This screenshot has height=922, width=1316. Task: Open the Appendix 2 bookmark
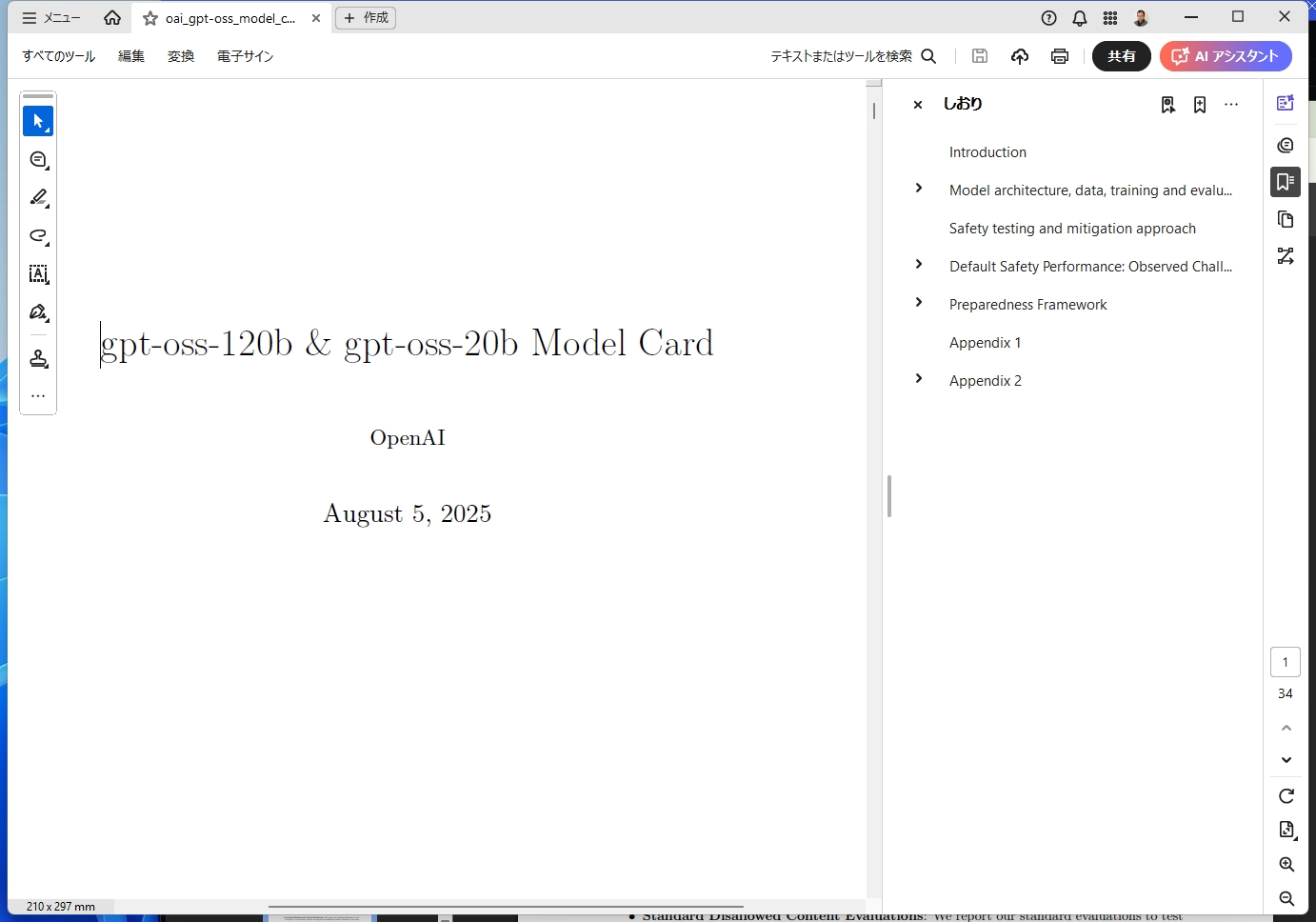(985, 381)
